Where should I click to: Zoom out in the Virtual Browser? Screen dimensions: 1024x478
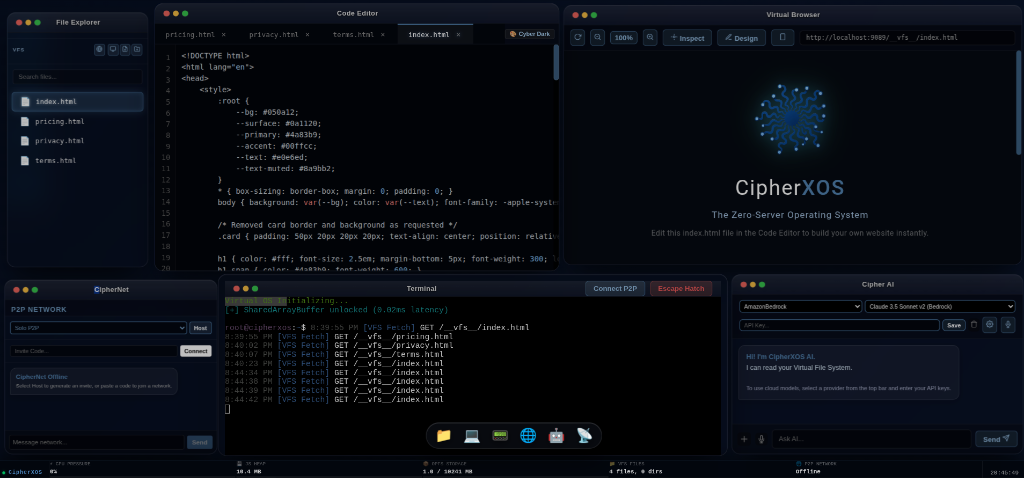pyautogui.click(x=598, y=38)
